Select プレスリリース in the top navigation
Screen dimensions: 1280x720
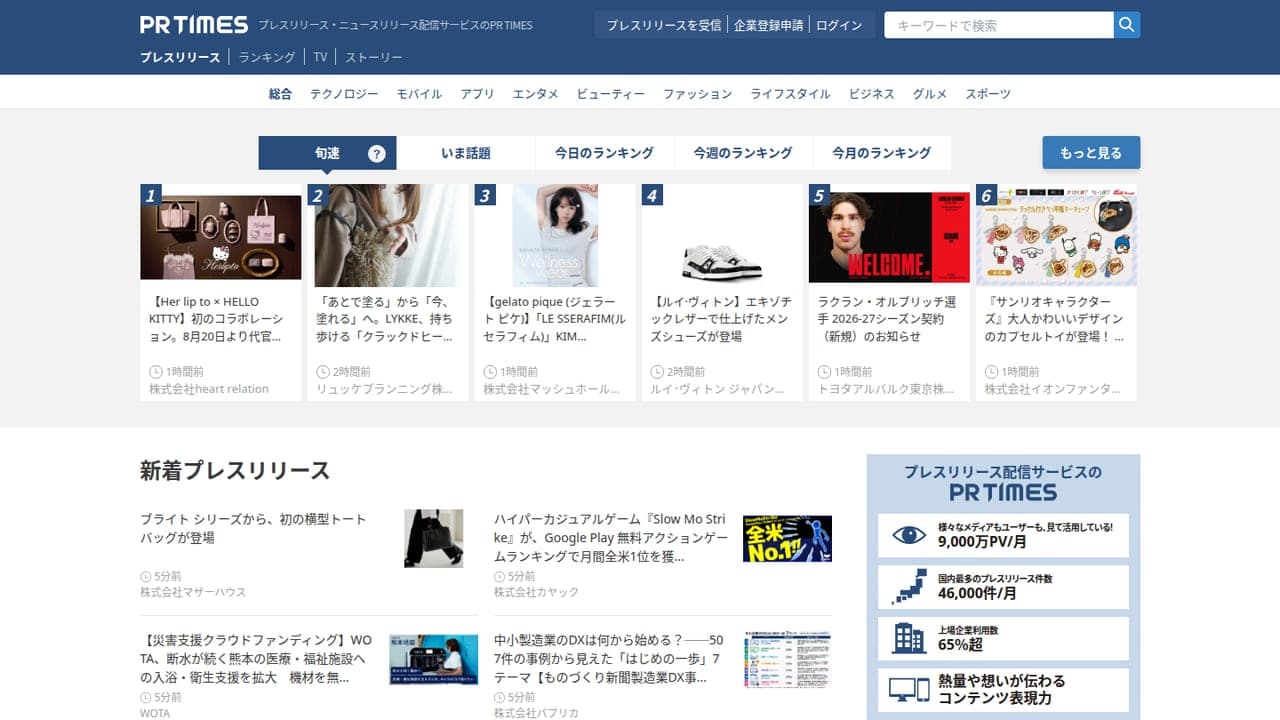(180, 57)
